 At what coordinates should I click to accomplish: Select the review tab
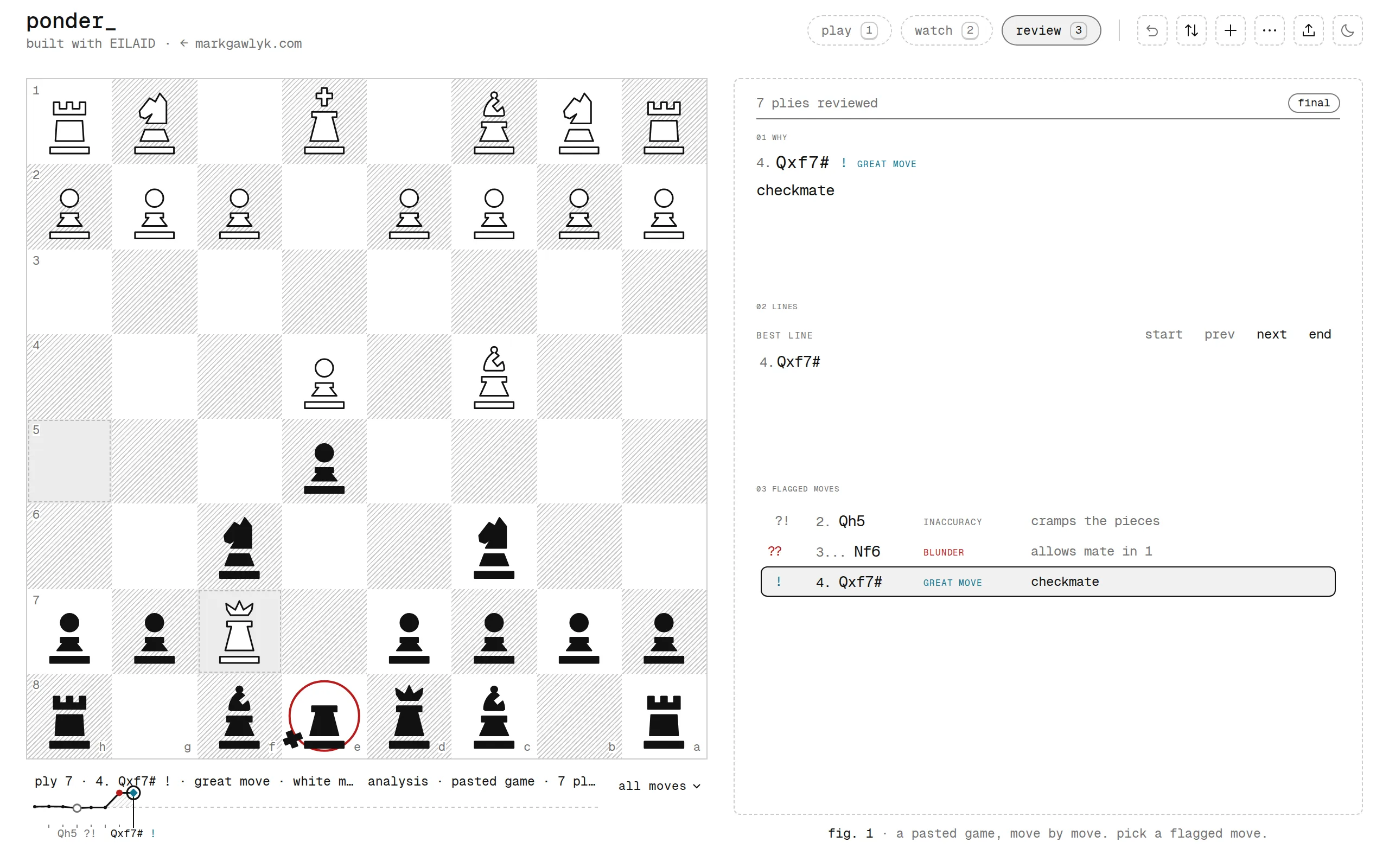pos(1051,30)
